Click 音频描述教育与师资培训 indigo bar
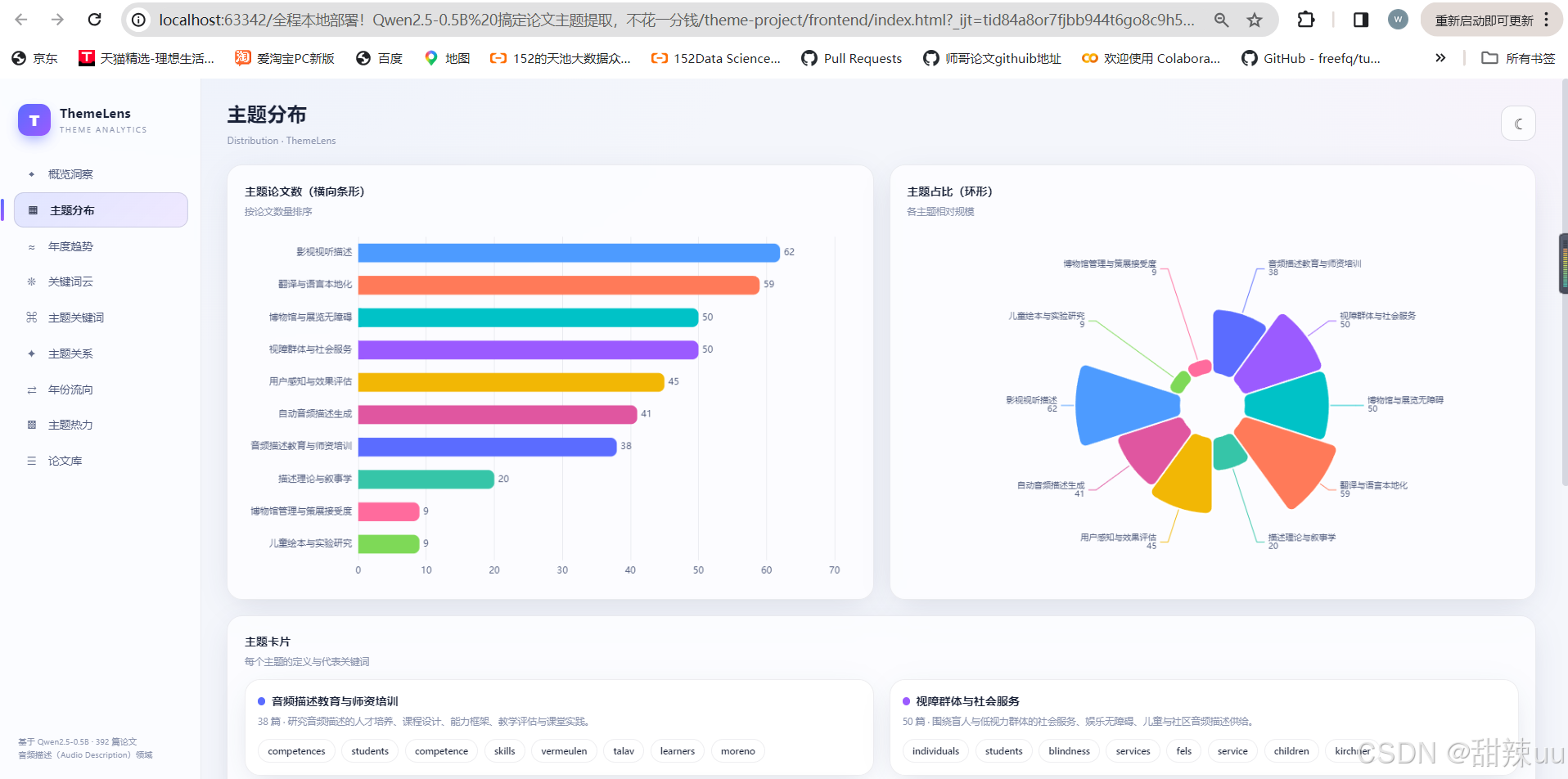 coord(487,447)
